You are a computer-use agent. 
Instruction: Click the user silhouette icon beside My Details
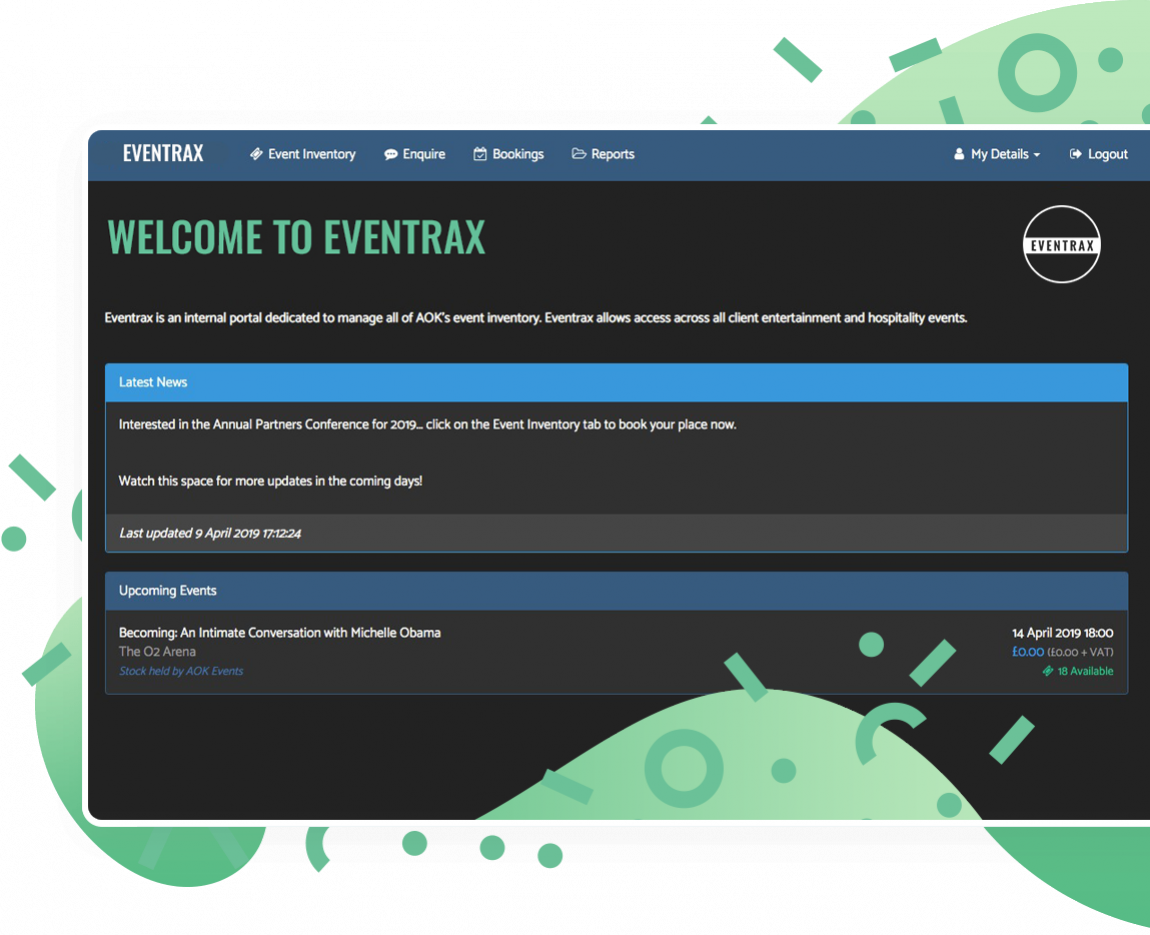pyautogui.click(x=959, y=154)
